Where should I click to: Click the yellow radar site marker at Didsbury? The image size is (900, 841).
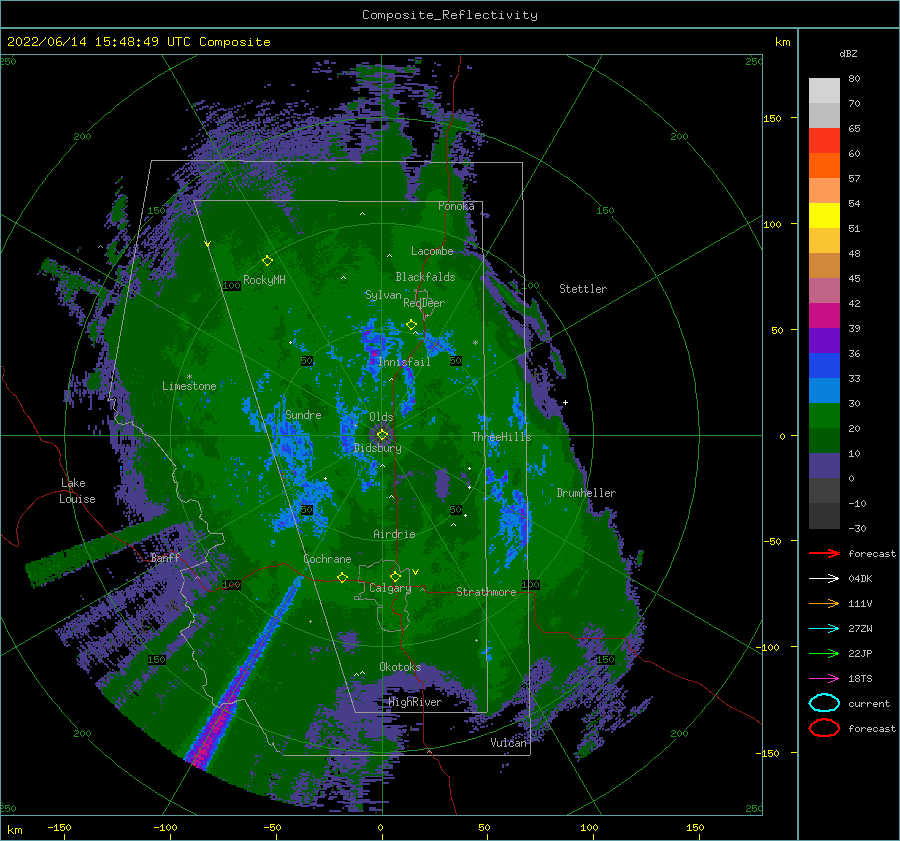point(382,435)
